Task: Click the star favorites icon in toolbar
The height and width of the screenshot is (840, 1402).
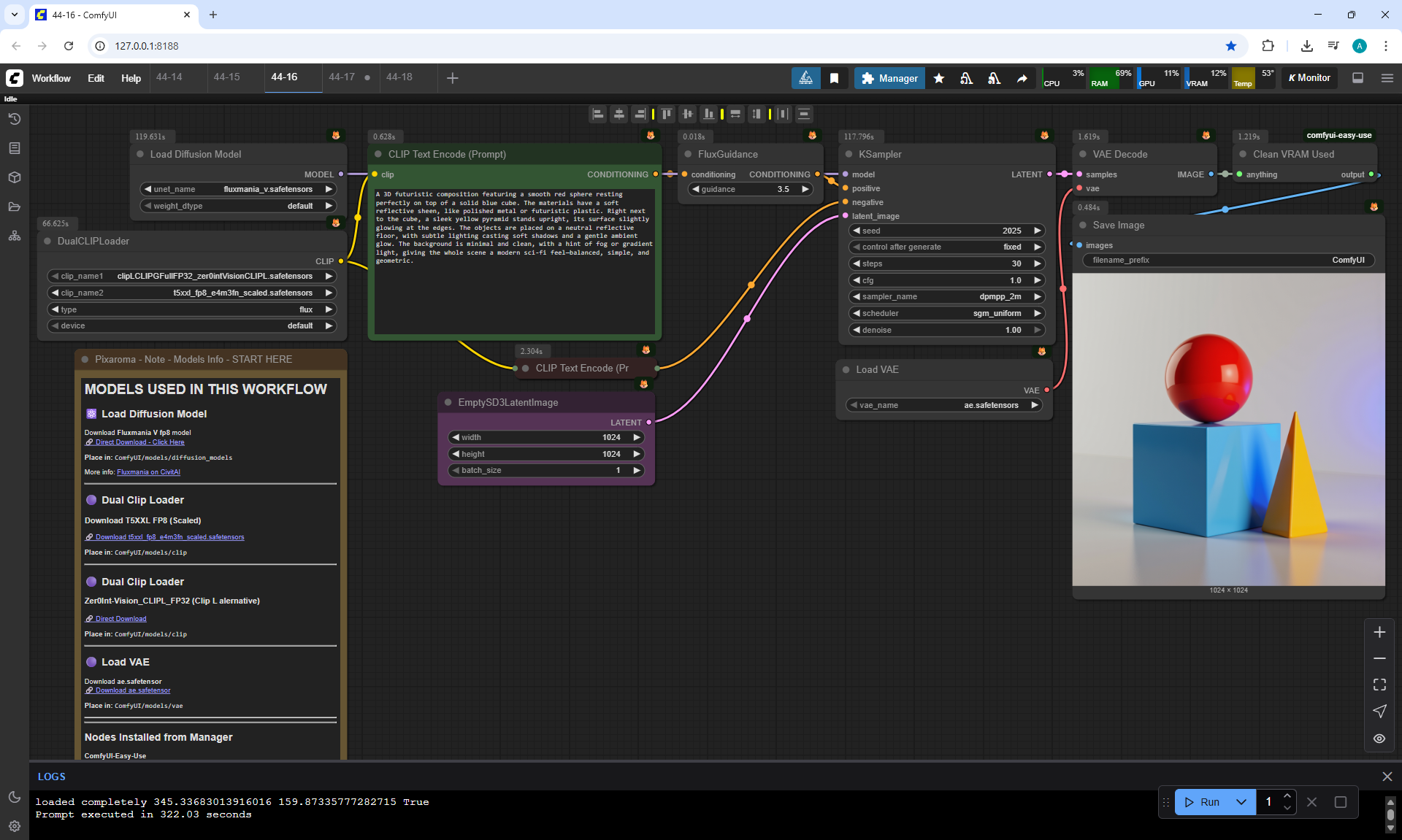Action: 939,78
